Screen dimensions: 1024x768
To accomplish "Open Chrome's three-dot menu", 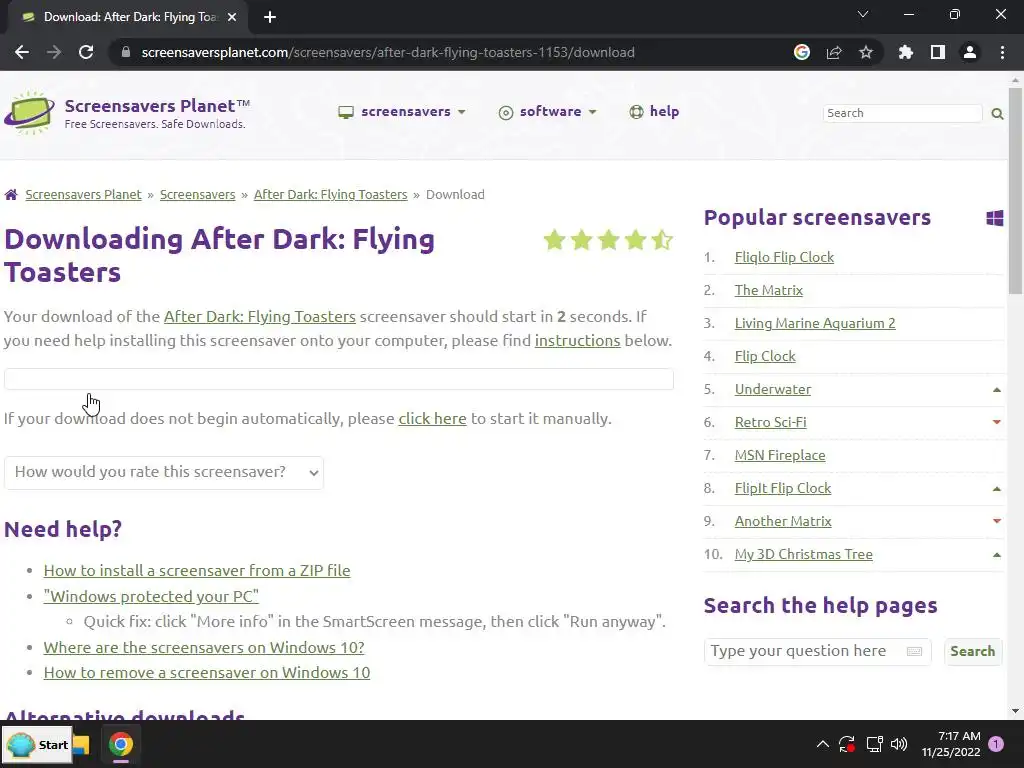I will [1002, 52].
